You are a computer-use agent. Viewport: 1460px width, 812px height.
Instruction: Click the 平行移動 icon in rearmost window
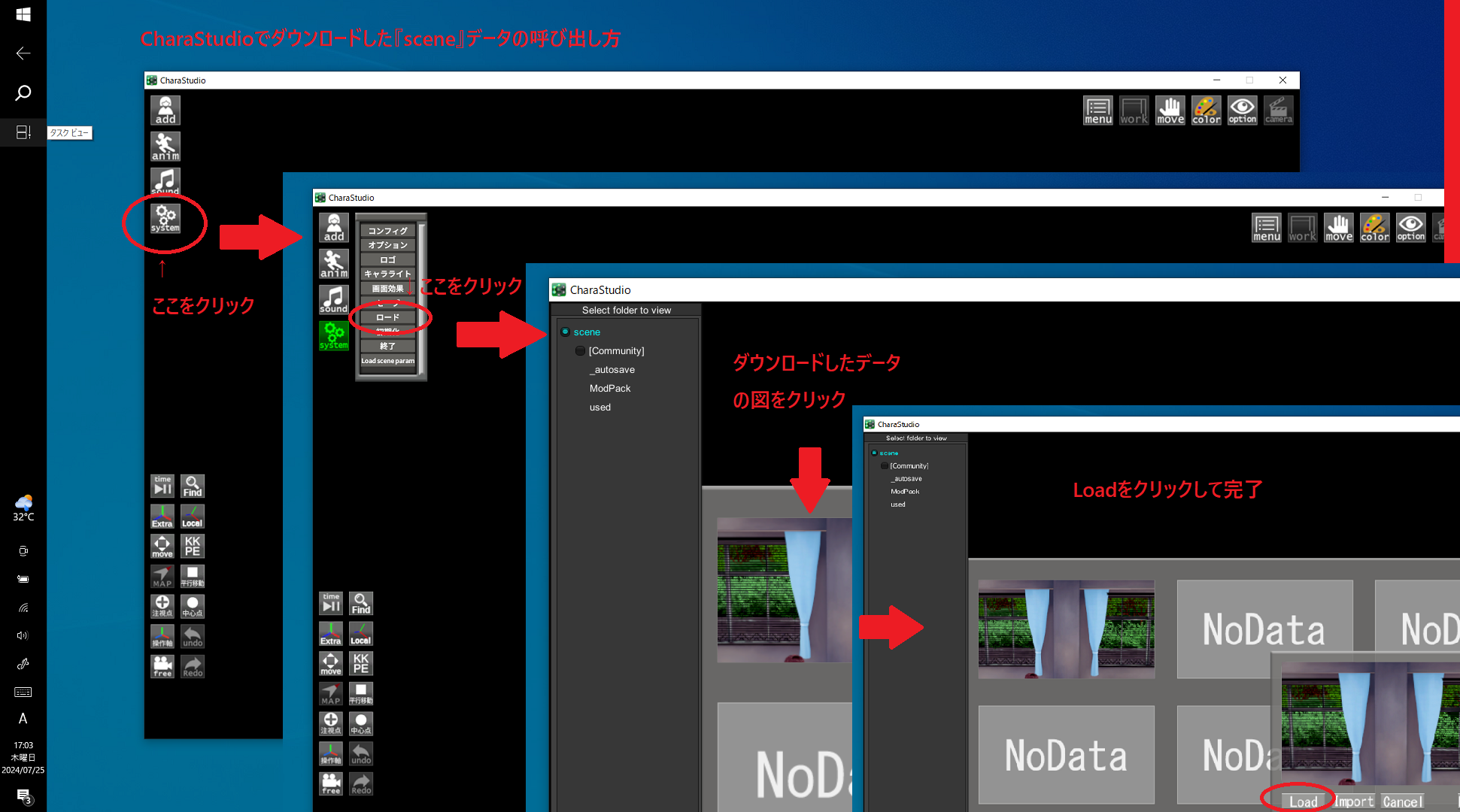[193, 576]
